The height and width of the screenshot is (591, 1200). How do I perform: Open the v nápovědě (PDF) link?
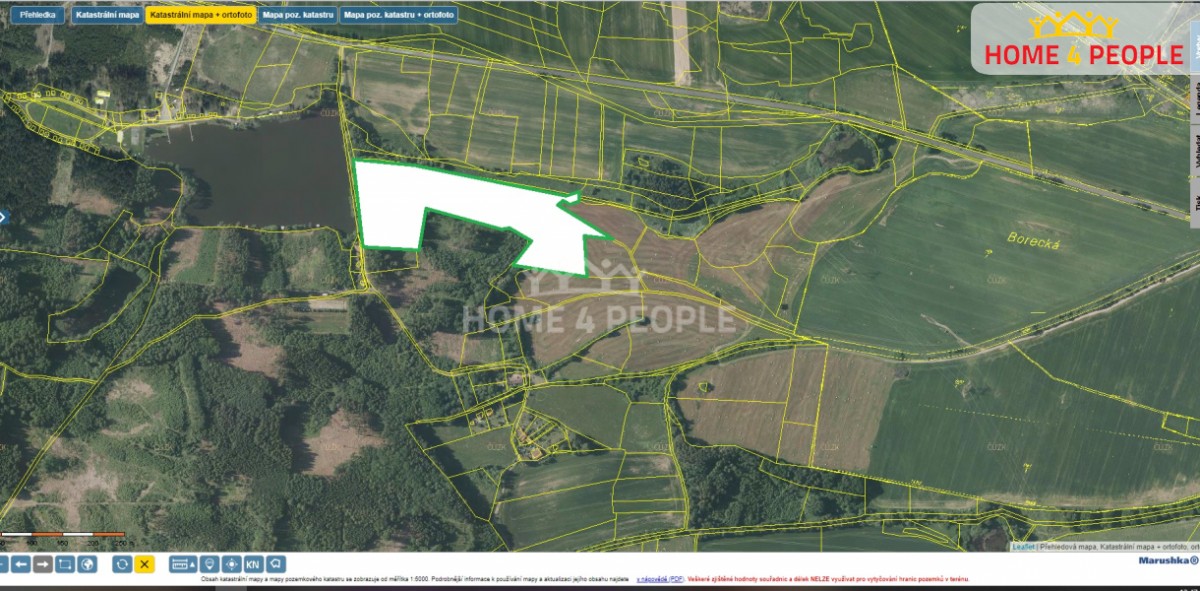point(661,579)
